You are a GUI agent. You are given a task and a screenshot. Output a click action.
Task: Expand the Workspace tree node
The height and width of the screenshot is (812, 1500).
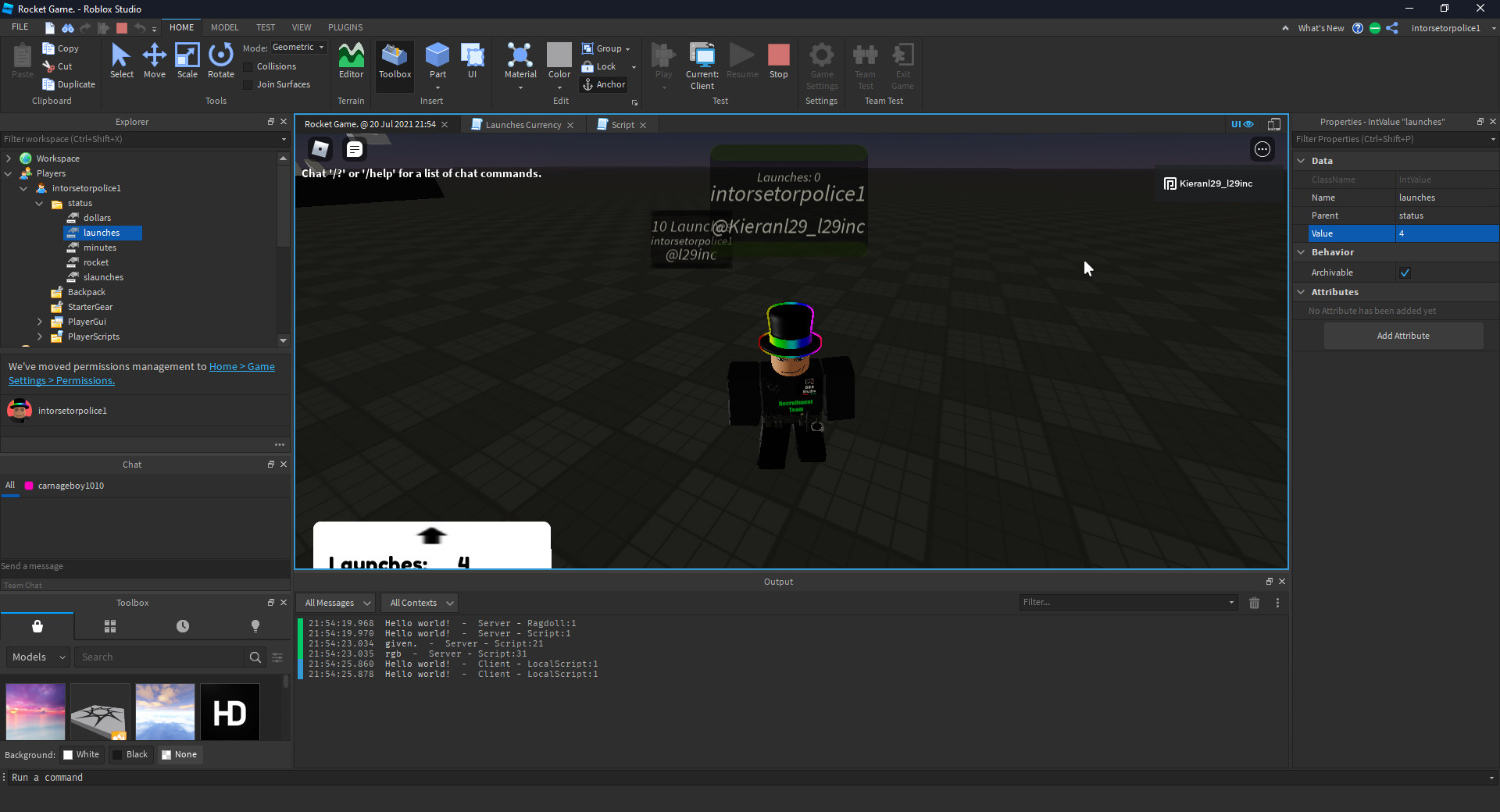[9, 158]
